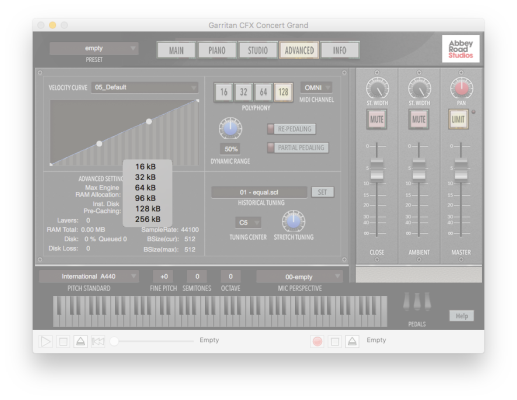
Task: Set polyphony to 32
Action: [x=244, y=92]
